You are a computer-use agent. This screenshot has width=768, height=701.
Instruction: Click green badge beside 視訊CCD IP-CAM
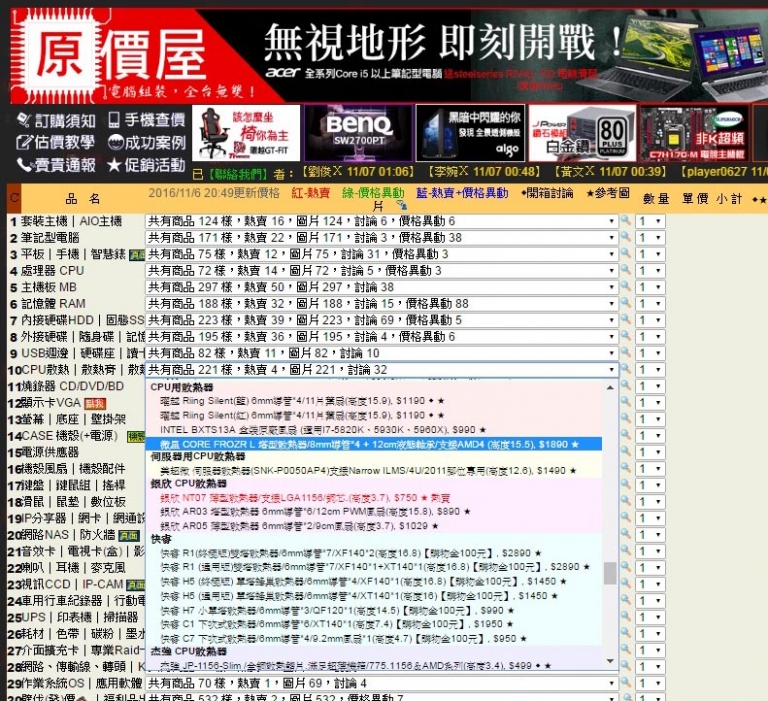(x=135, y=585)
